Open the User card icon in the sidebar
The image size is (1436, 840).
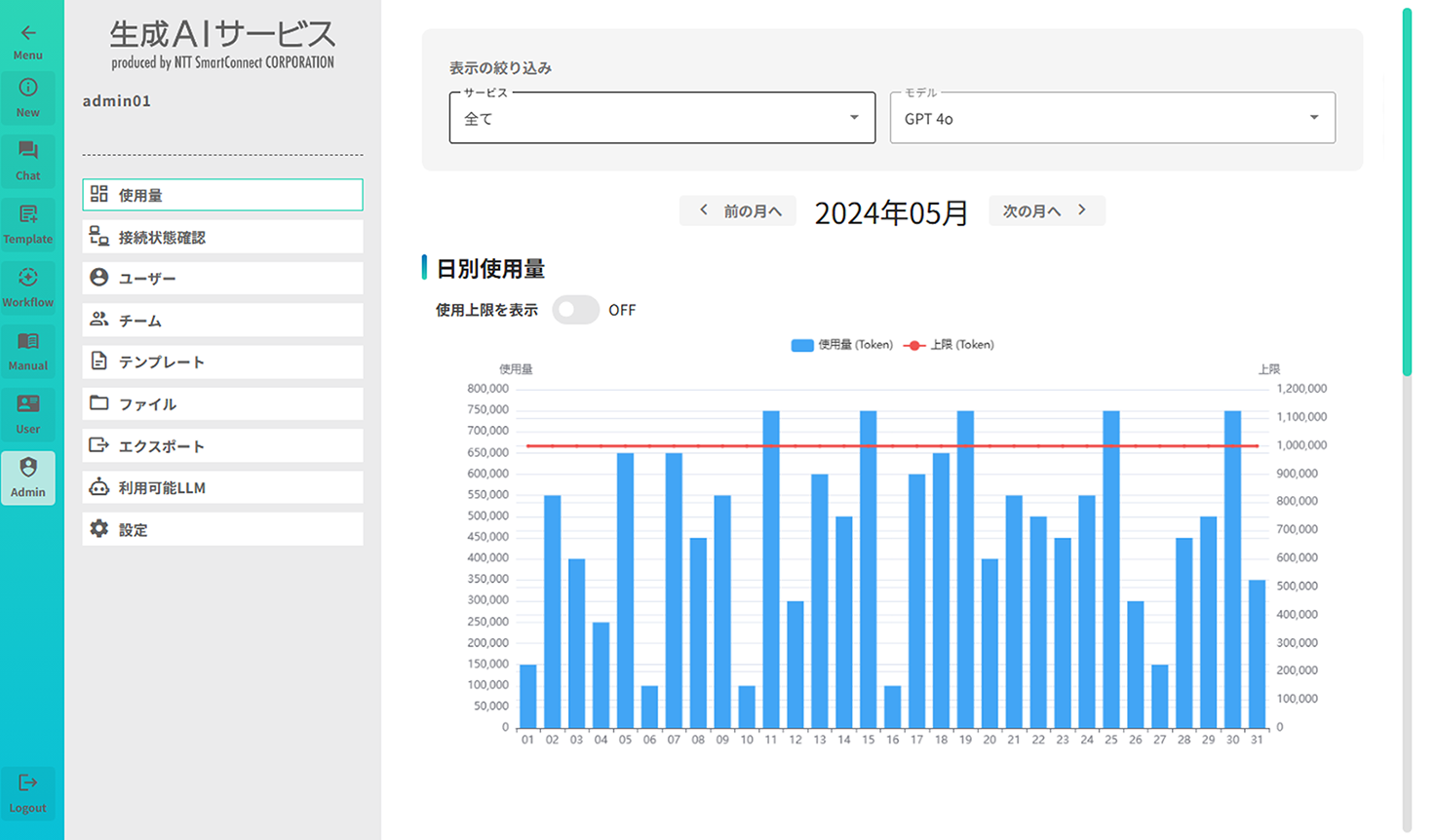28,403
